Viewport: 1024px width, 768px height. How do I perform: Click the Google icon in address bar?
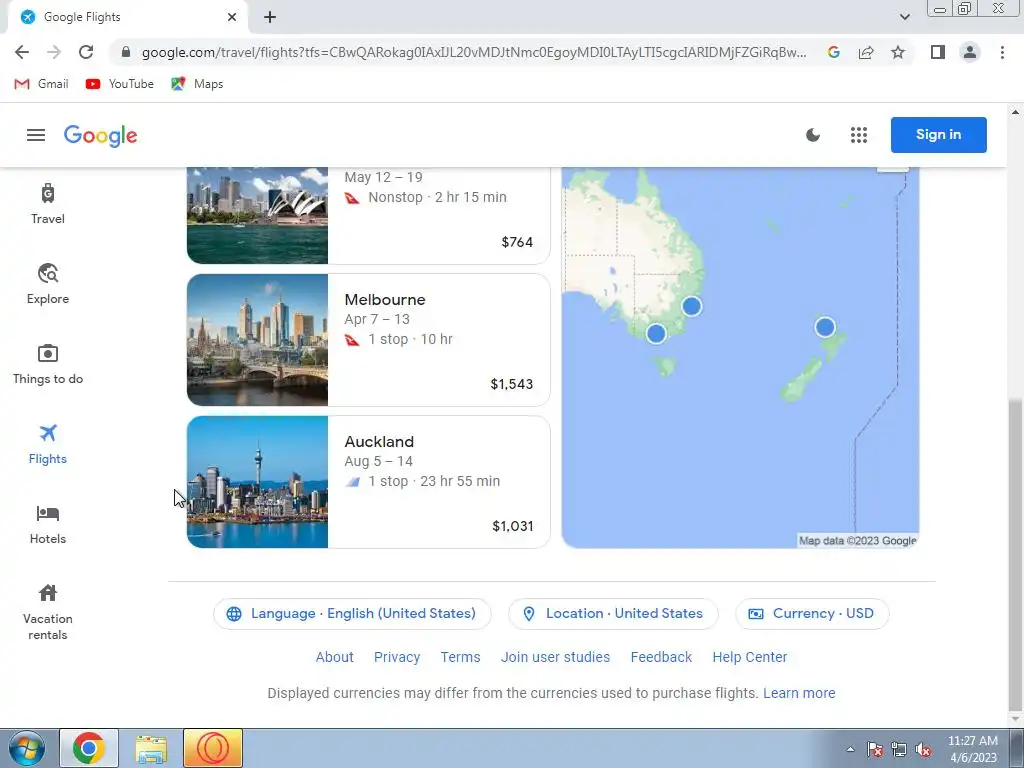point(833,52)
